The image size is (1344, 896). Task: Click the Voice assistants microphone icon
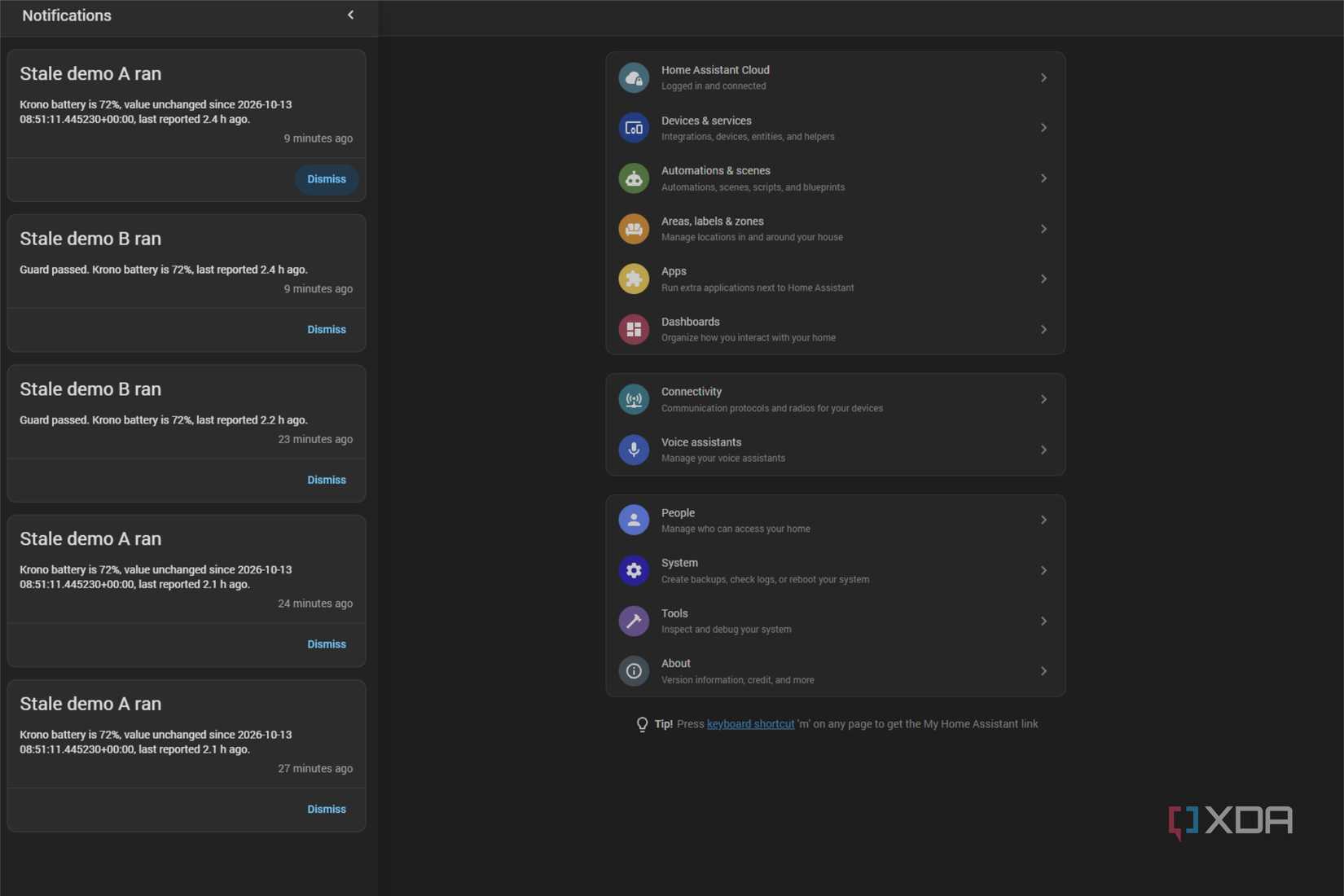634,450
